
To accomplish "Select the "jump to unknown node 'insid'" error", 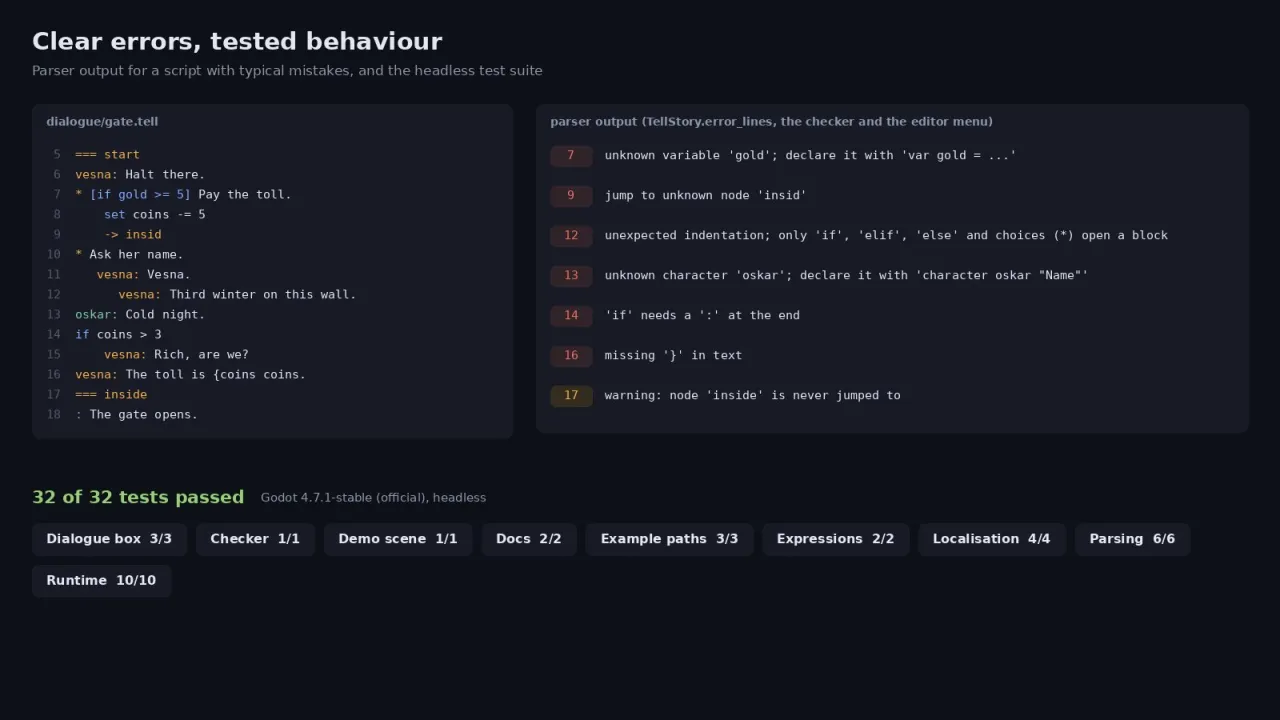I will [705, 195].
